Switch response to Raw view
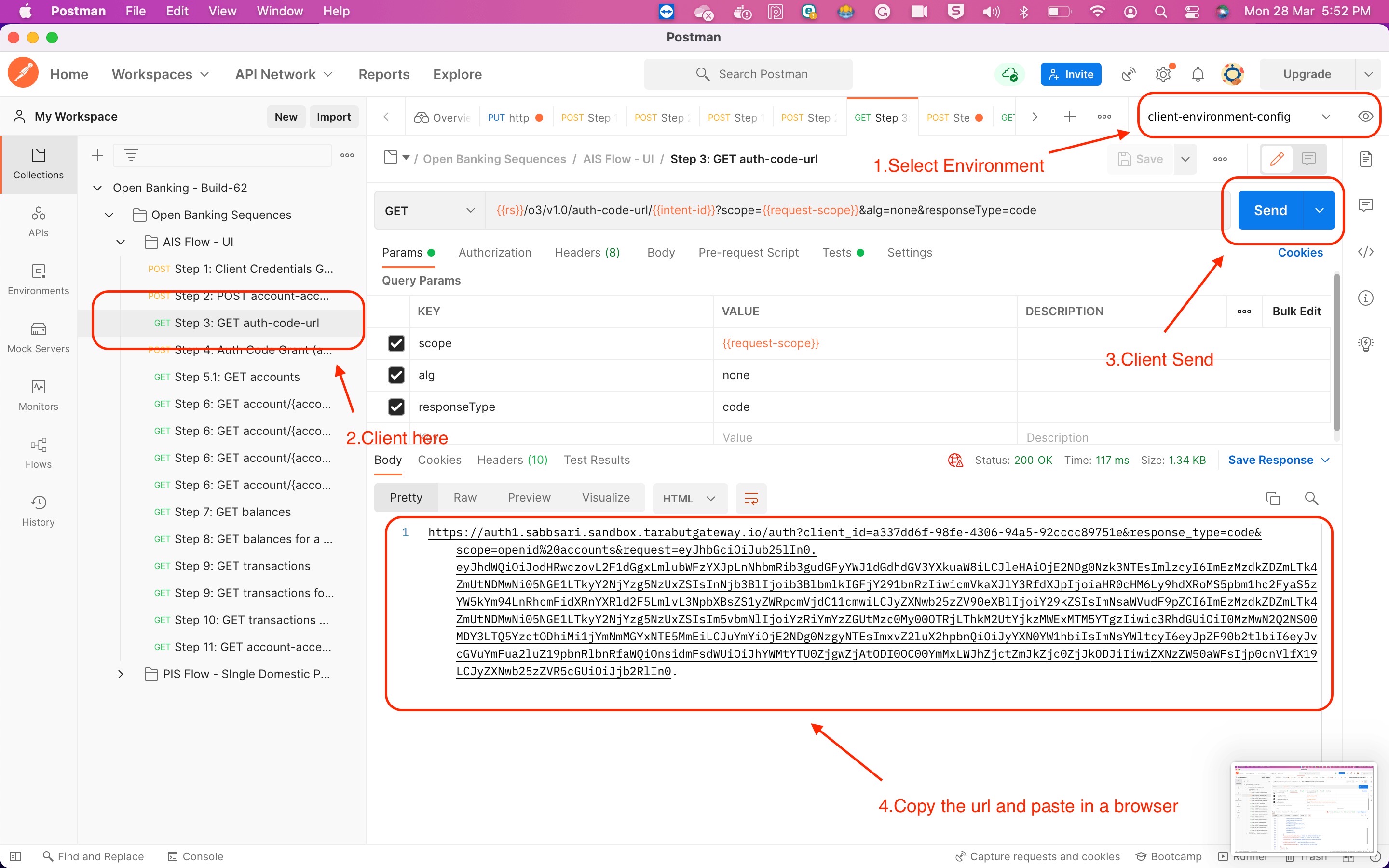The width and height of the screenshot is (1389, 868). (x=465, y=498)
